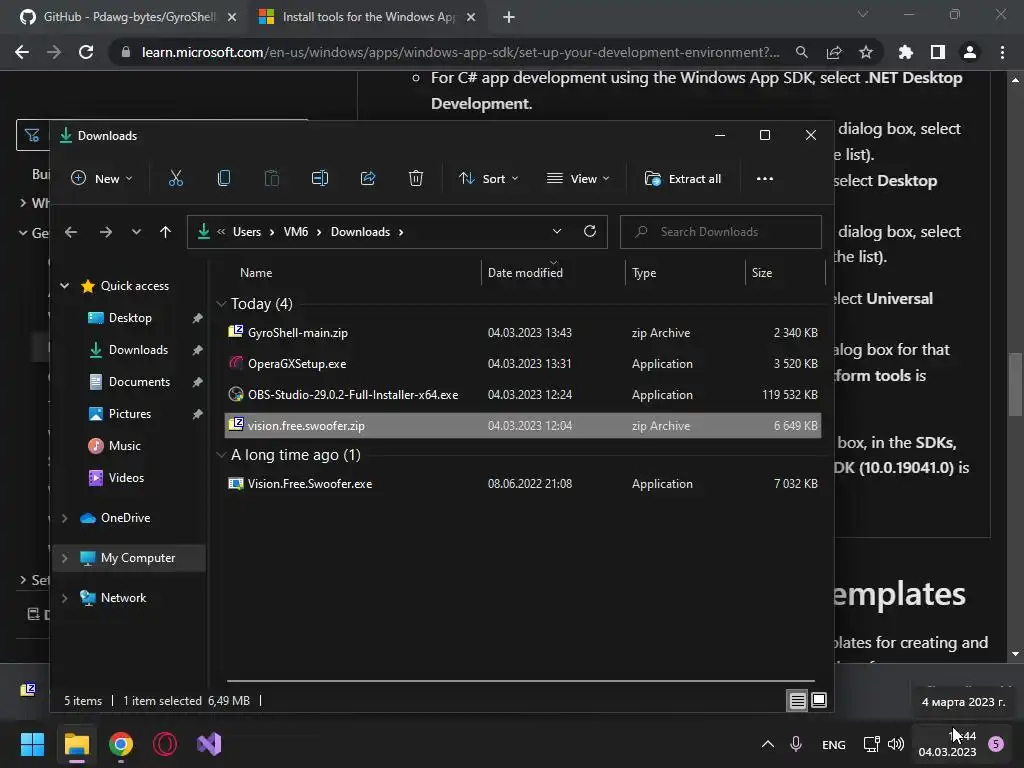Open Windows Start menu

pyautogui.click(x=32, y=744)
